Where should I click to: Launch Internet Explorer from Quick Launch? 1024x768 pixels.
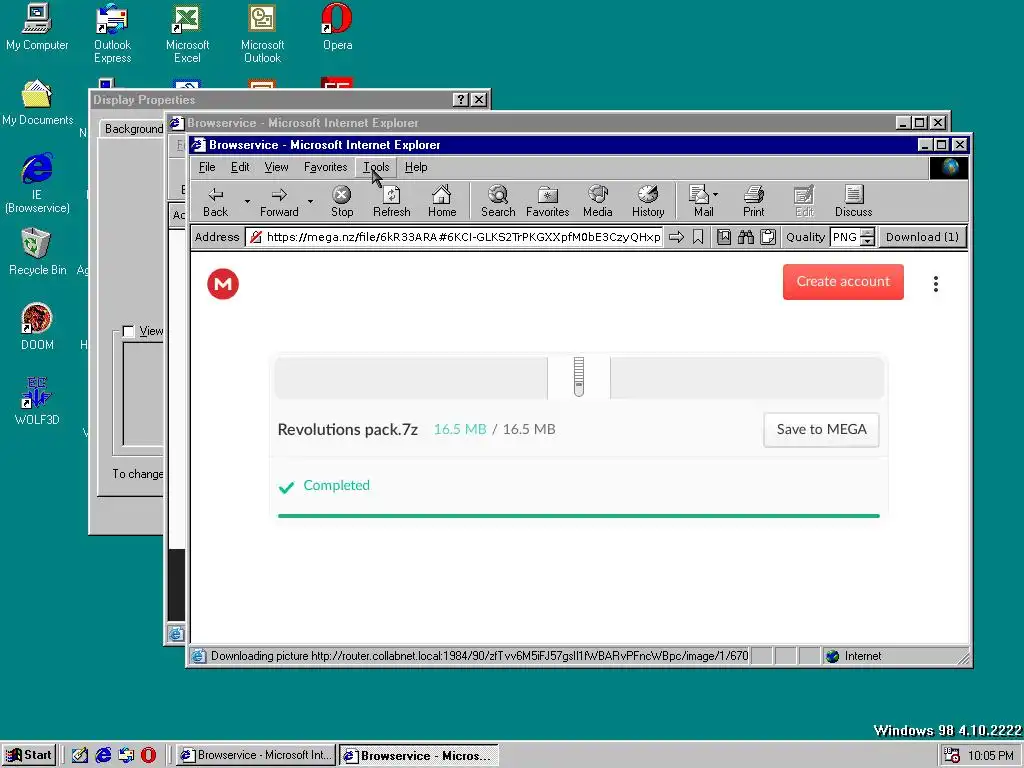[103, 756]
